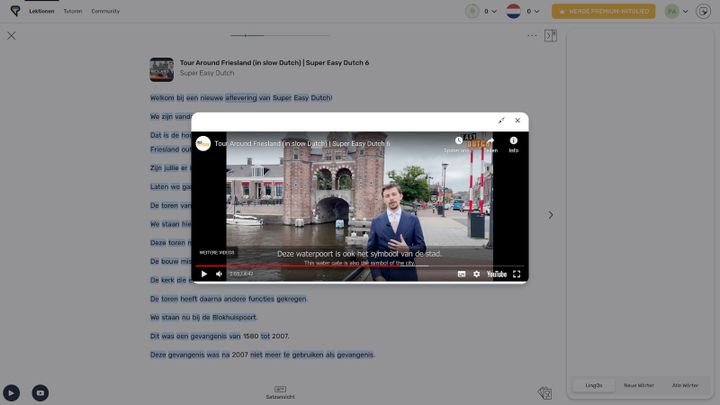
Task: Click the lesson progress bar
Action: coord(280,35)
